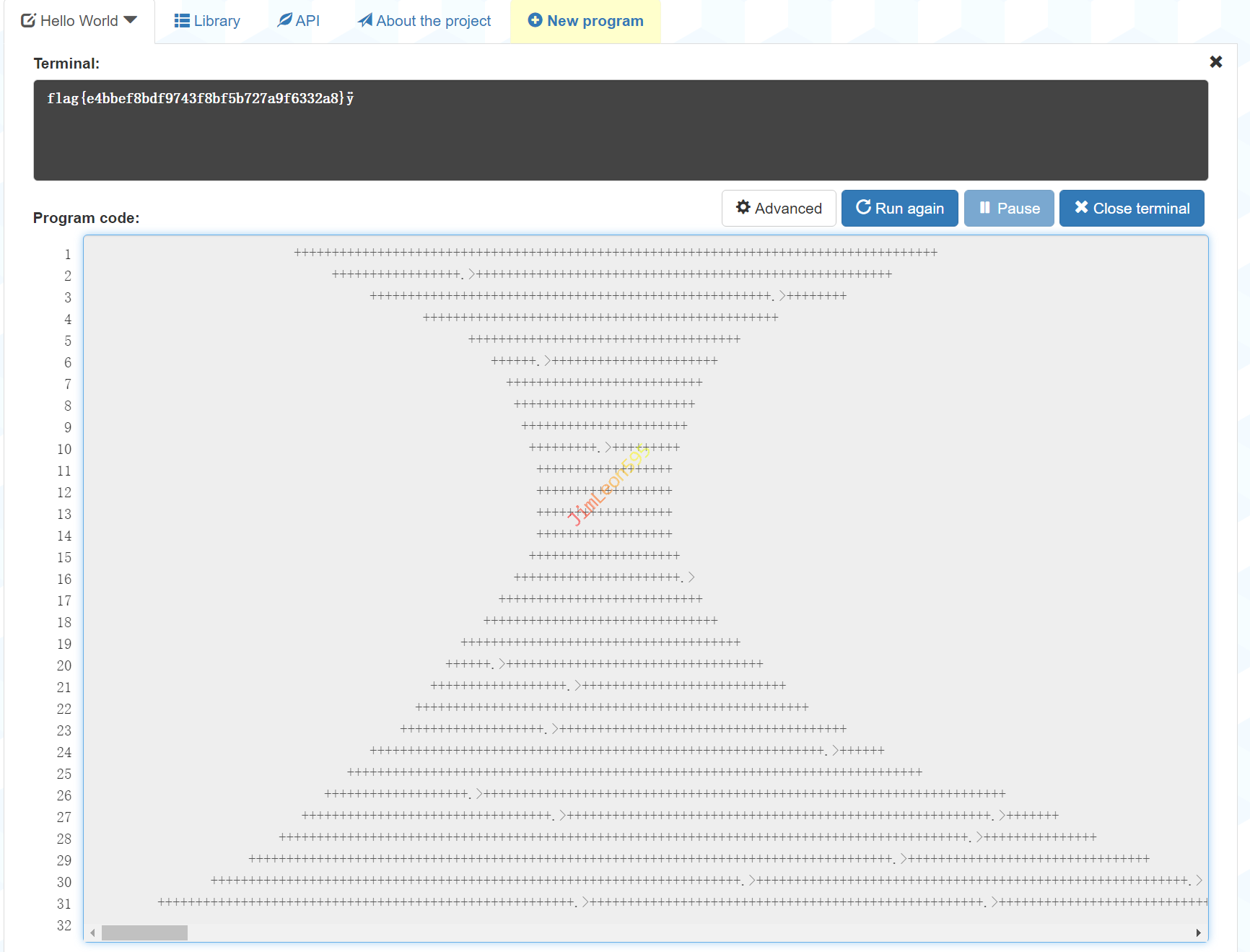Click the X icon on Close terminal
This screenshot has width=1250, height=952.
point(1080,208)
